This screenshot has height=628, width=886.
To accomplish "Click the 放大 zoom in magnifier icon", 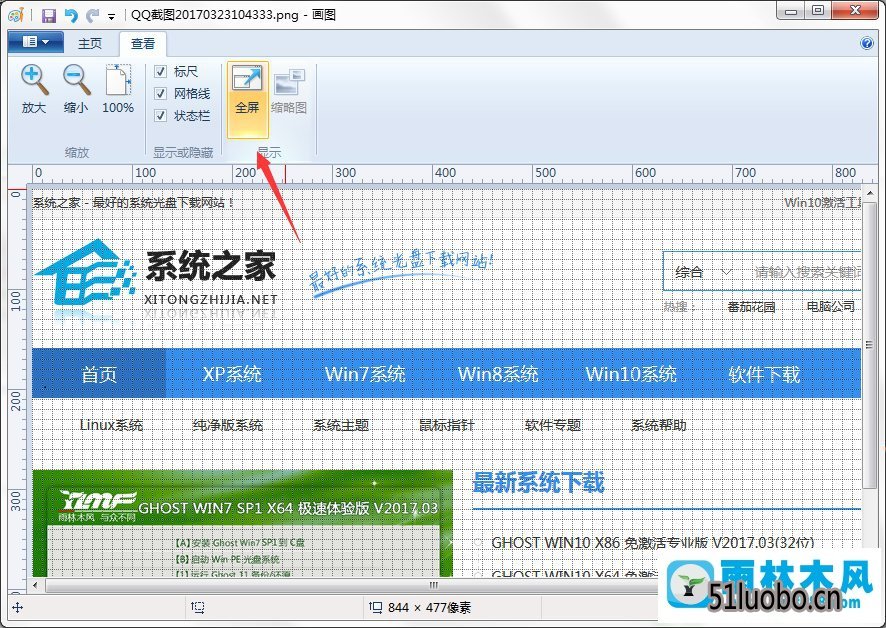I will [34, 80].
